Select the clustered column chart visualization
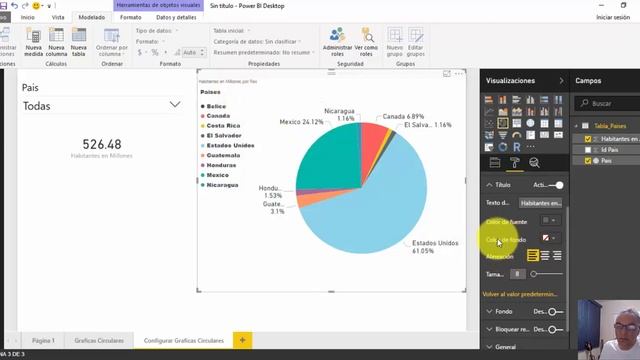 tap(530, 100)
